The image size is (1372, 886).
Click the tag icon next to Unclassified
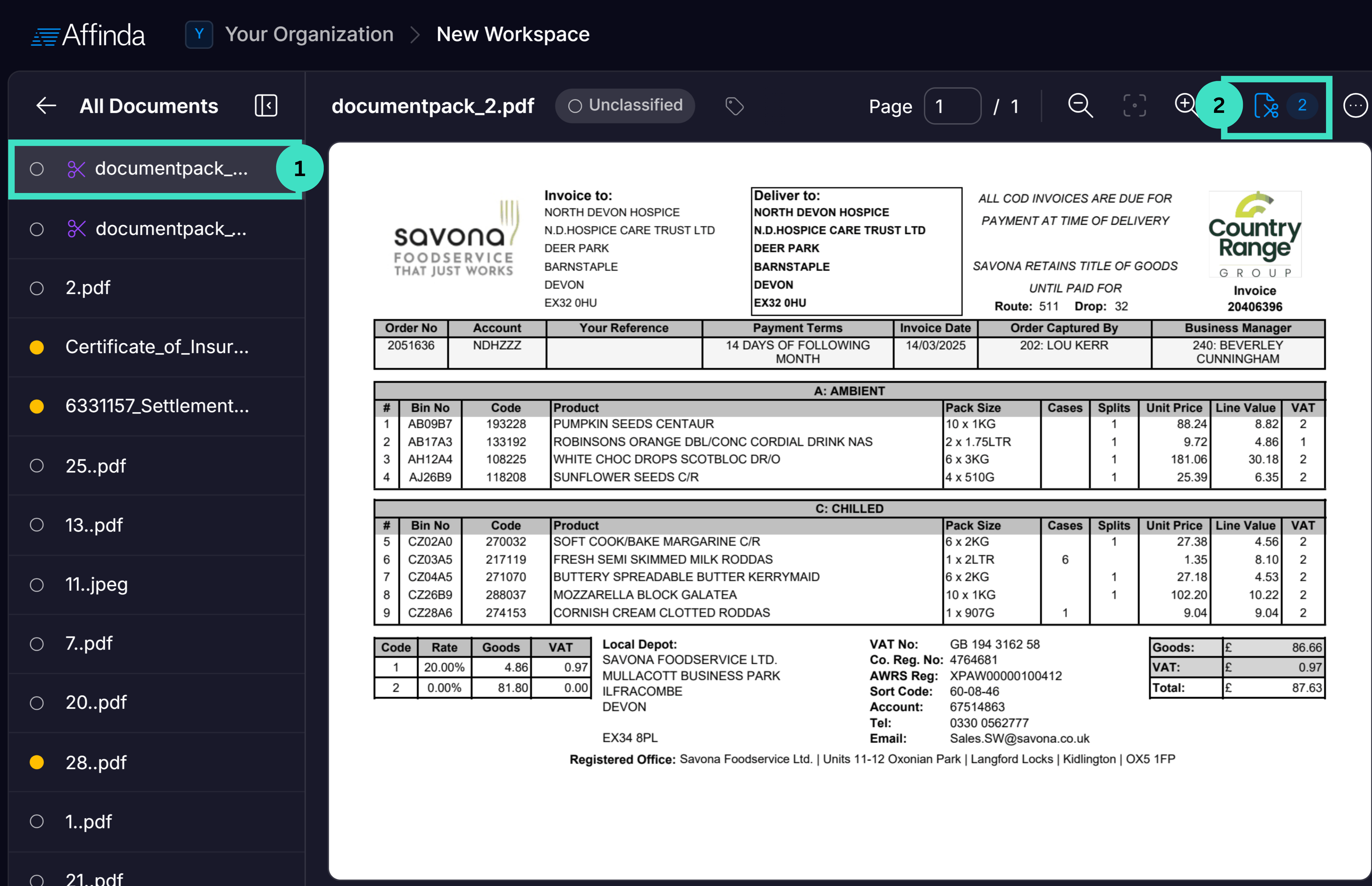click(x=735, y=106)
